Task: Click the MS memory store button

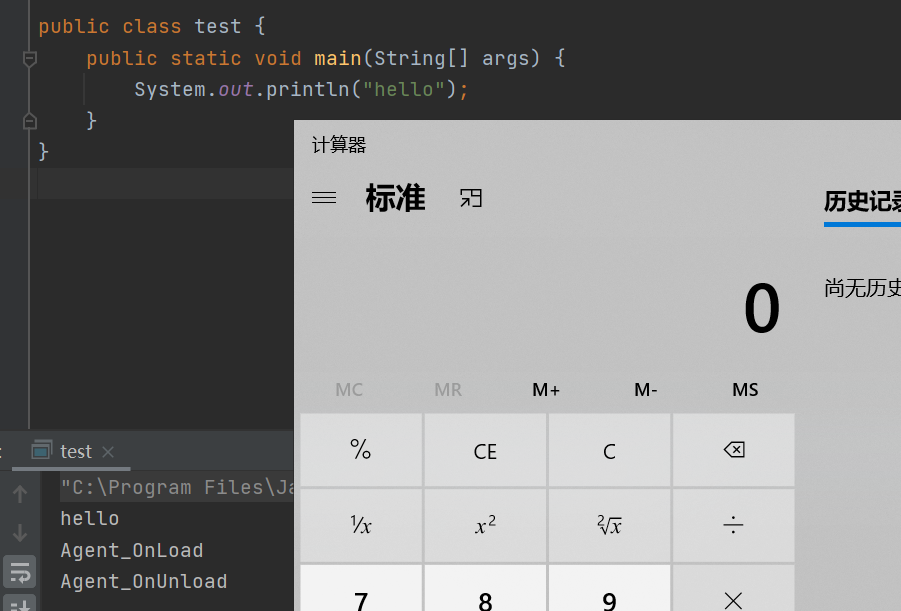Action: pyautogui.click(x=745, y=390)
